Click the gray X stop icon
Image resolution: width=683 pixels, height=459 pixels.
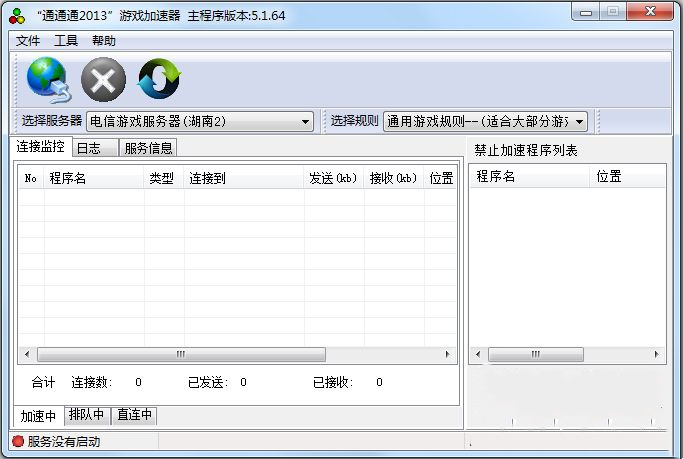pyautogui.click(x=103, y=80)
